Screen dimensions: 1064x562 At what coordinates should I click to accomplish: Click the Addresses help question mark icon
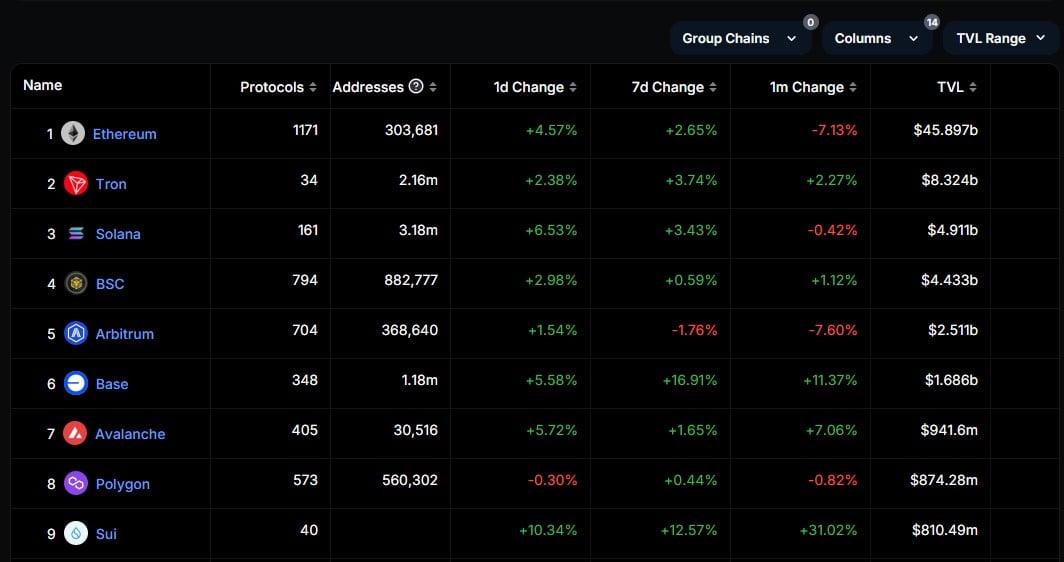416,87
